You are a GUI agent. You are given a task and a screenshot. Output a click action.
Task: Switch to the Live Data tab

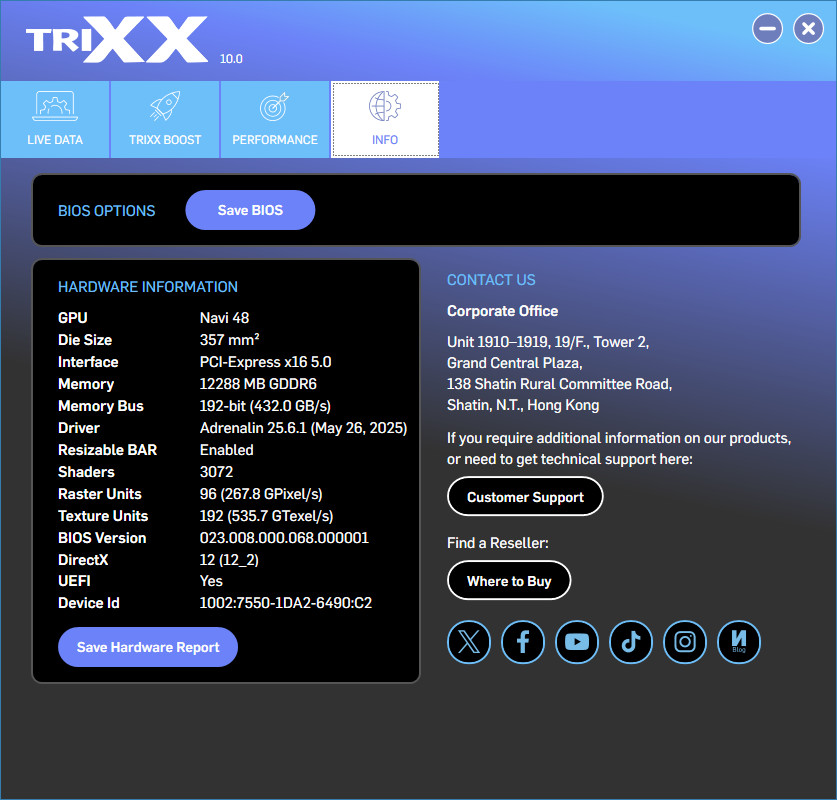(x=55, y=120)
